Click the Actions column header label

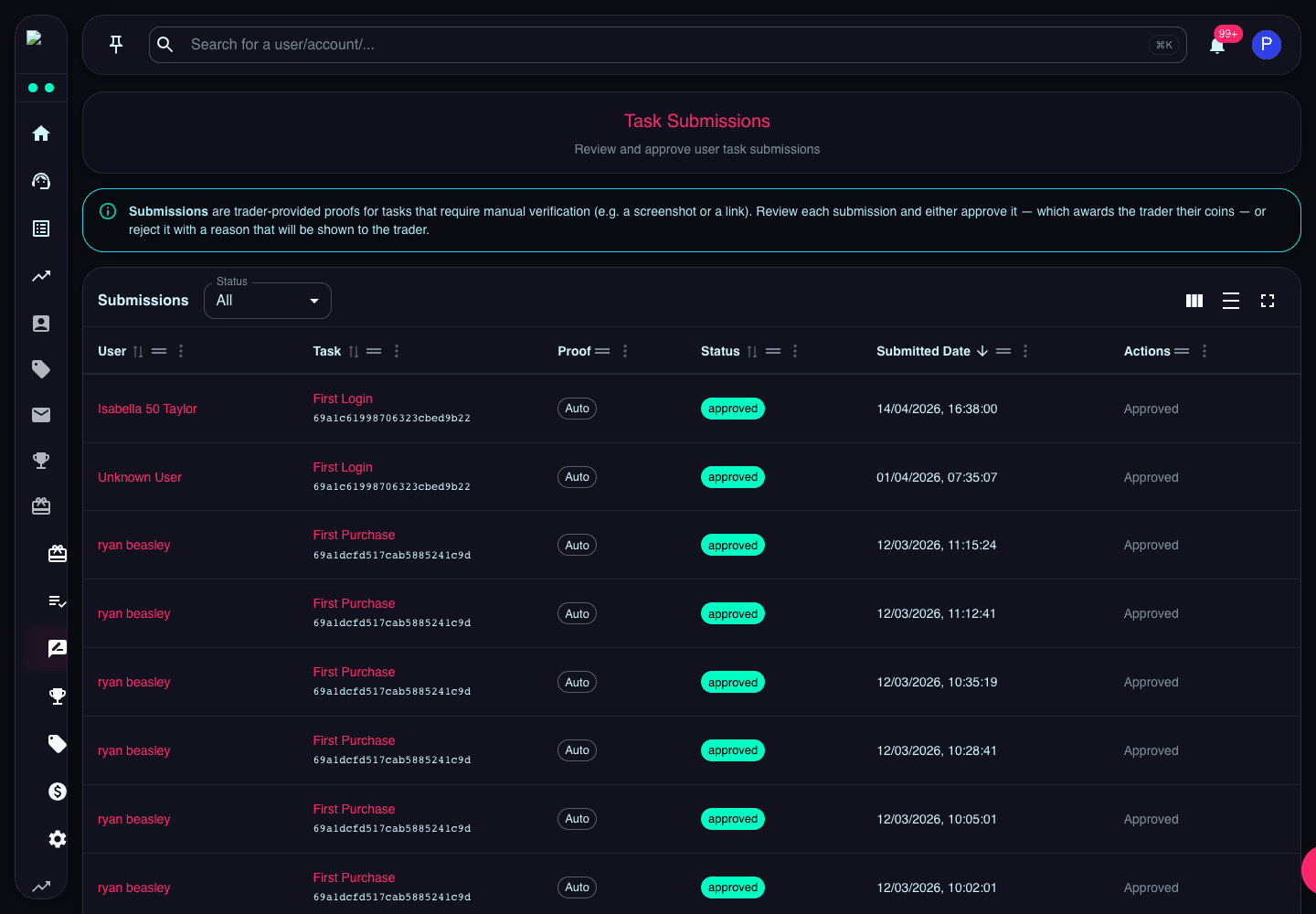pos(1147,351)
